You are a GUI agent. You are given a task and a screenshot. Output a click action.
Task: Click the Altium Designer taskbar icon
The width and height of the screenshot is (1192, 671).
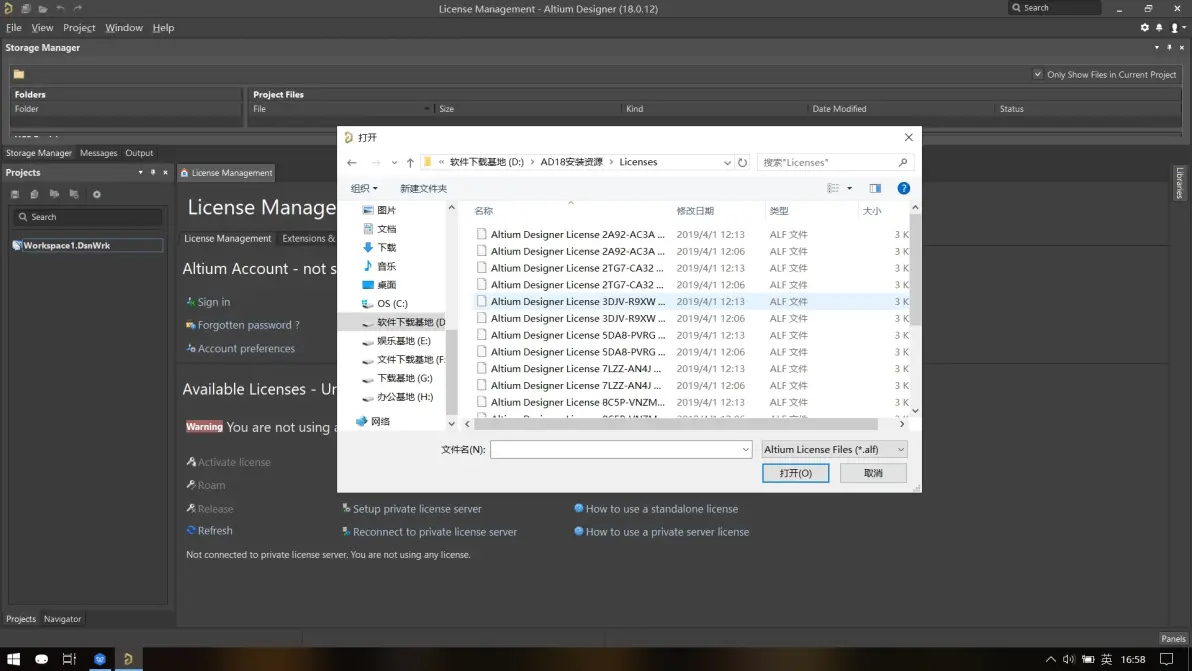(x=128, y=659)
